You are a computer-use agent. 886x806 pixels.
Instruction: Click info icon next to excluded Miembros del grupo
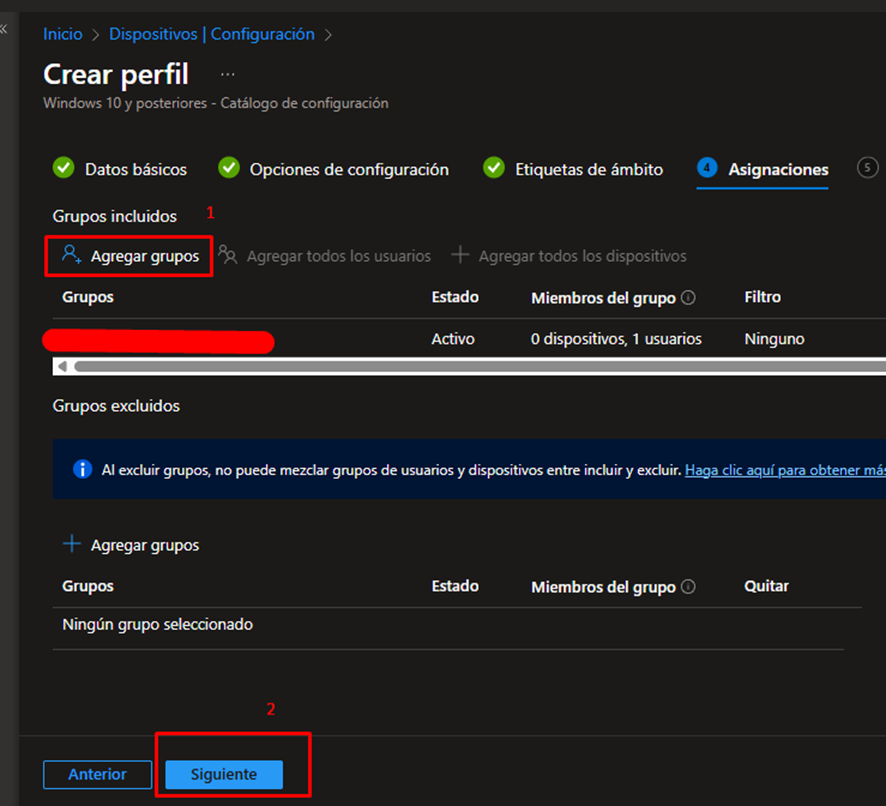[688, 587]
